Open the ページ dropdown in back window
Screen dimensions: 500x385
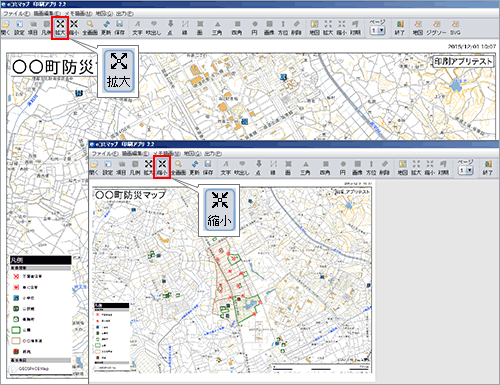(382, 30)
